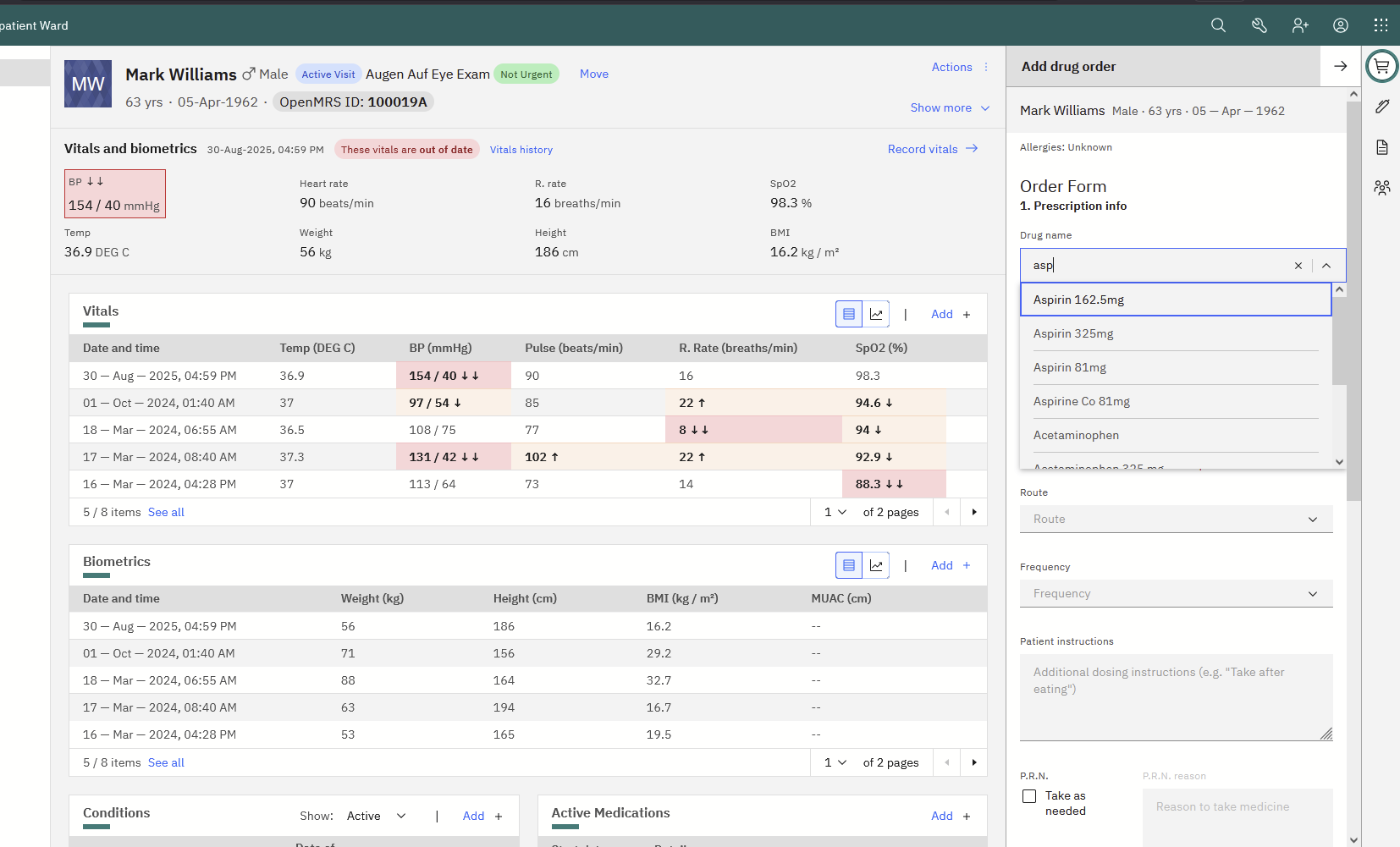The width and height of the screenshot is (1400, 847).
Task: Open the patient lists icon
Action: pos(1381,188)
